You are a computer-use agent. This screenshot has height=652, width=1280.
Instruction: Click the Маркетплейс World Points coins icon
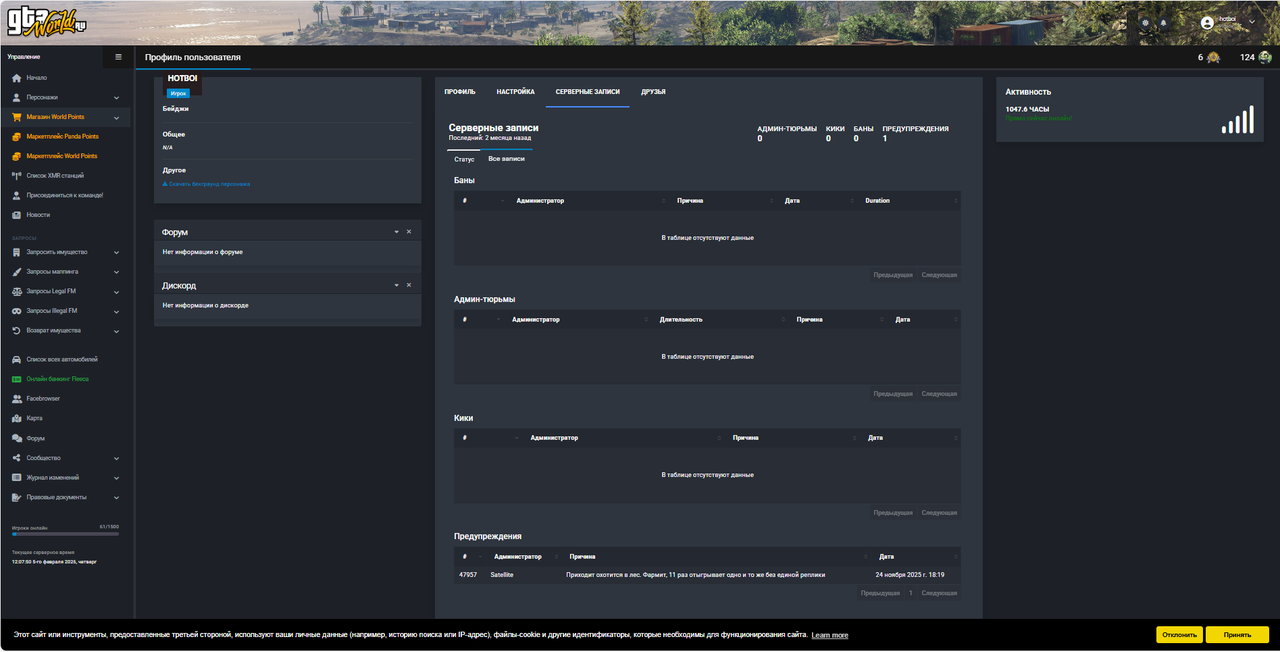pos(16,156)
